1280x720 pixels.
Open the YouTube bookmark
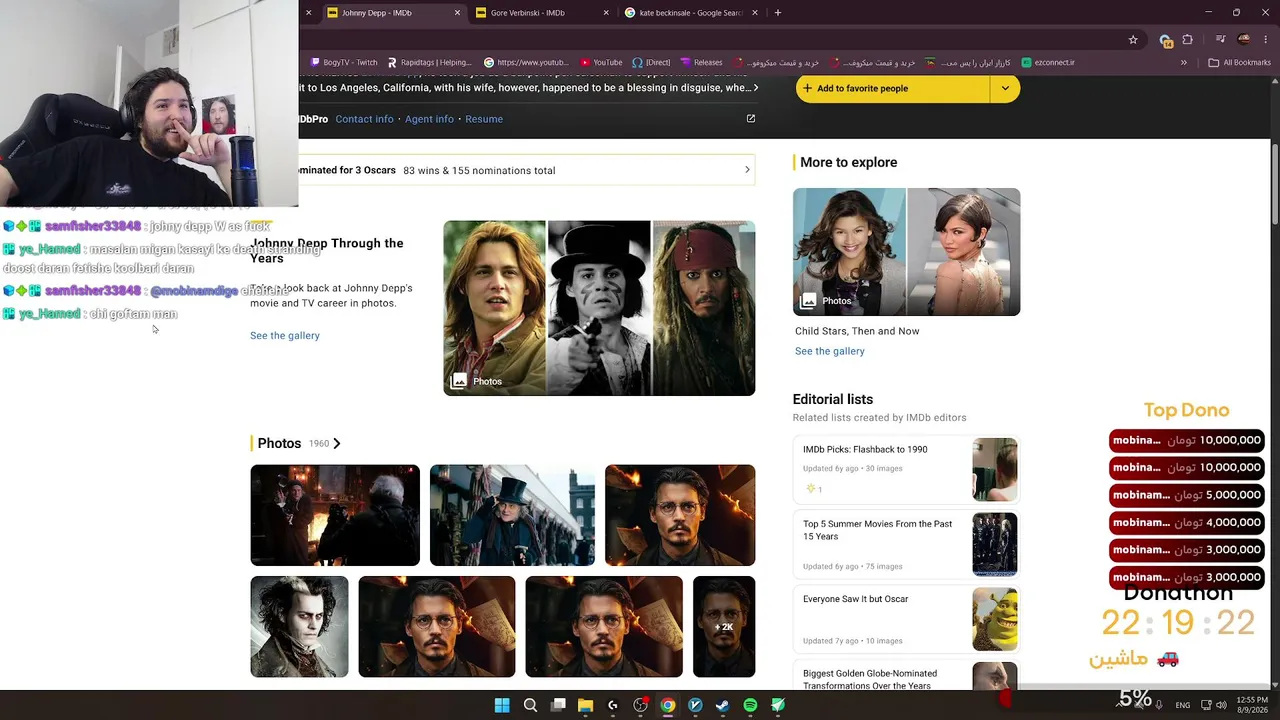coord(601,62)
